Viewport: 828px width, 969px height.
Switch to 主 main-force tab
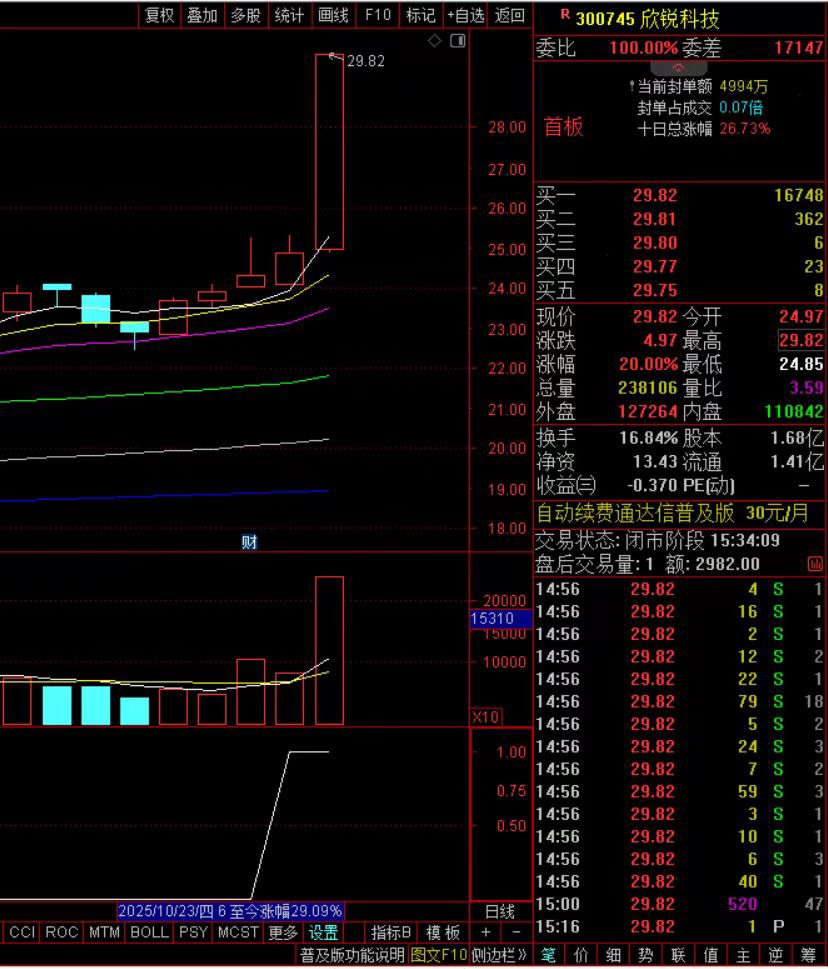(743, 955)
